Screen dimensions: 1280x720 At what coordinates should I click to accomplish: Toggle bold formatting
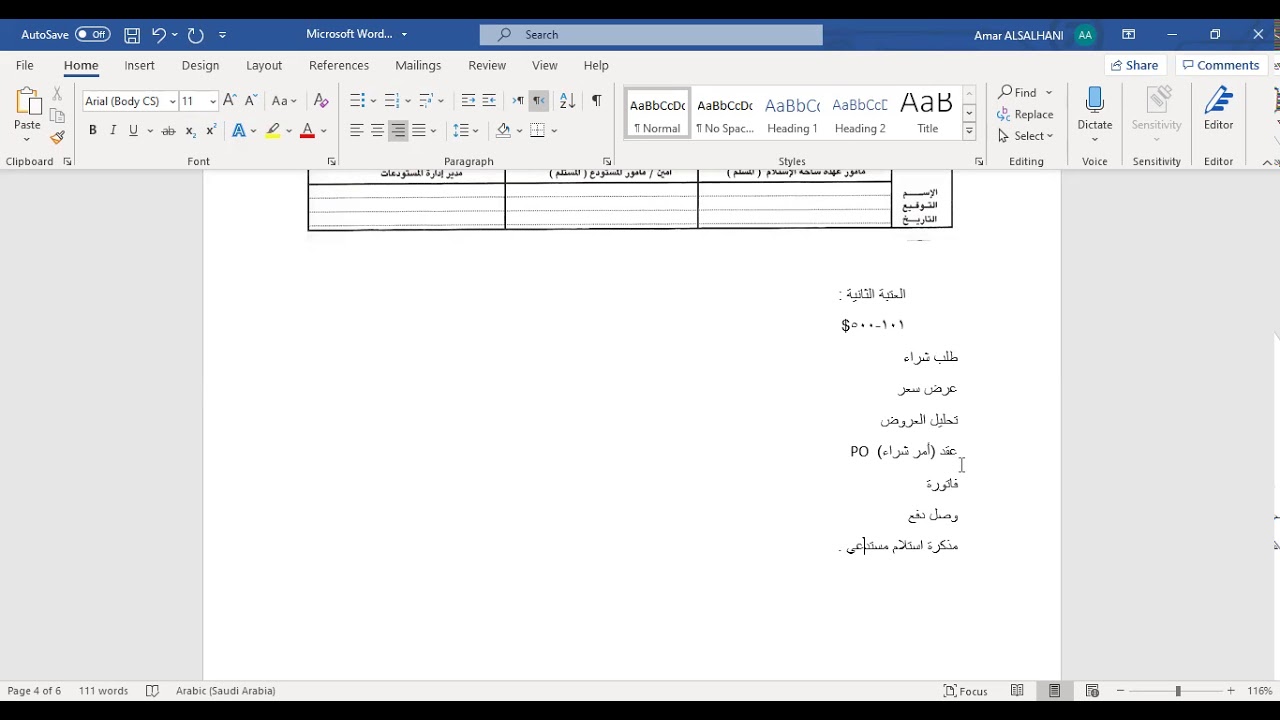pos(93,131)
